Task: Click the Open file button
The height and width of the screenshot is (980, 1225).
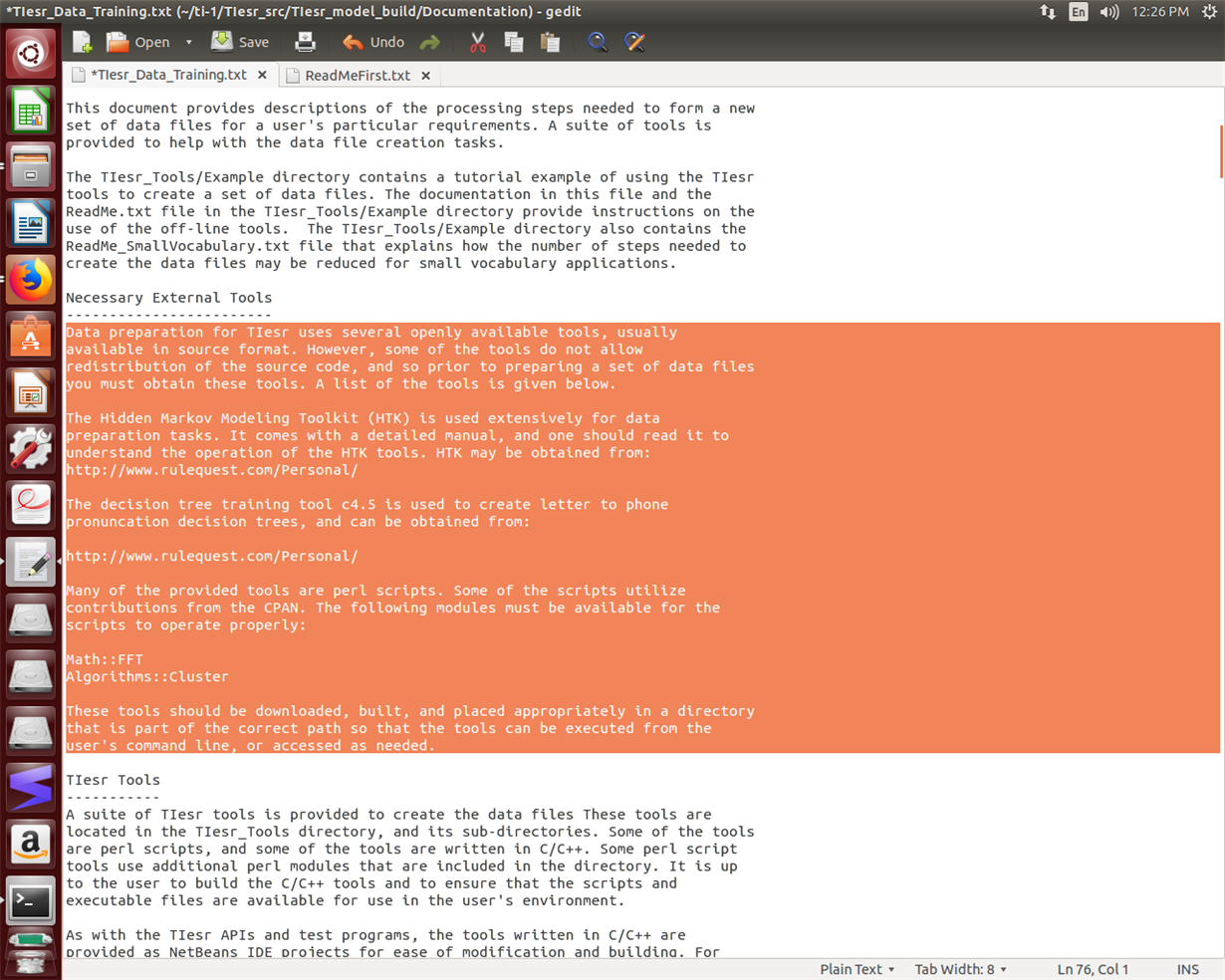Action: pos(138,42)
